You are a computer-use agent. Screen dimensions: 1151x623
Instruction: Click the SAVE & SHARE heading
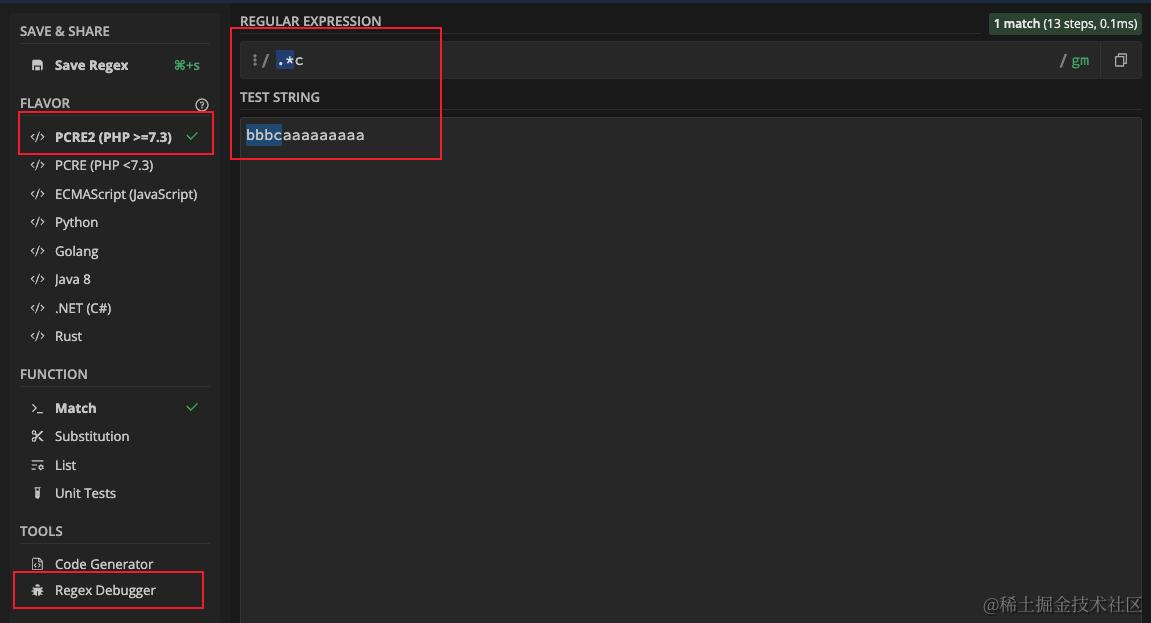pyautogui.click(x=65, y=32)
